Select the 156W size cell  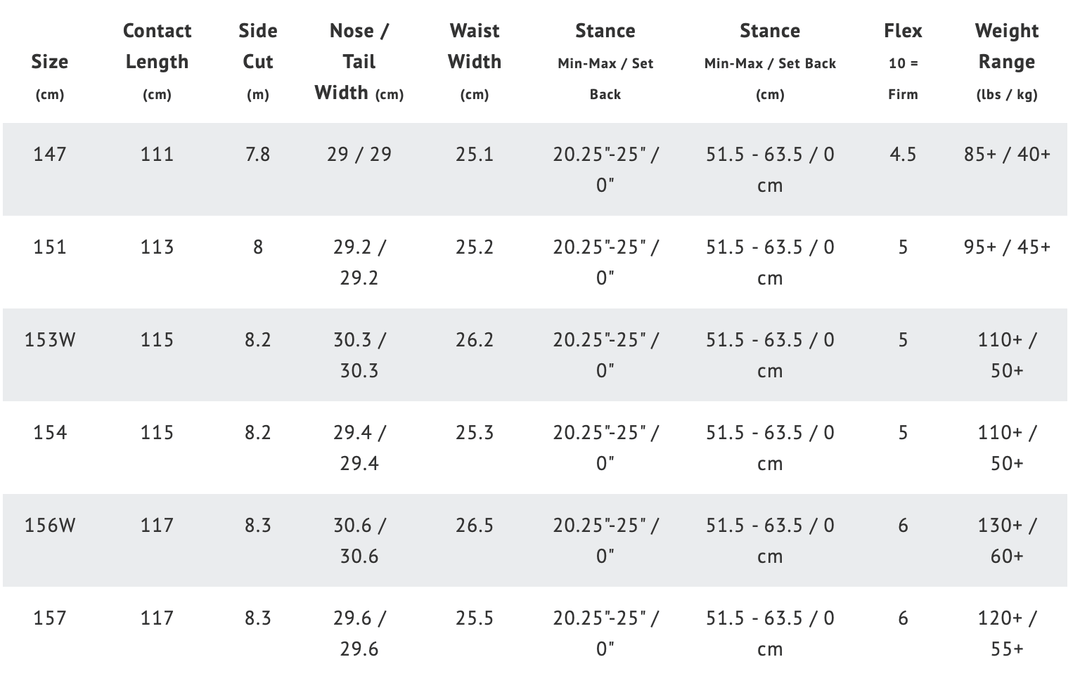click(50, 525)
